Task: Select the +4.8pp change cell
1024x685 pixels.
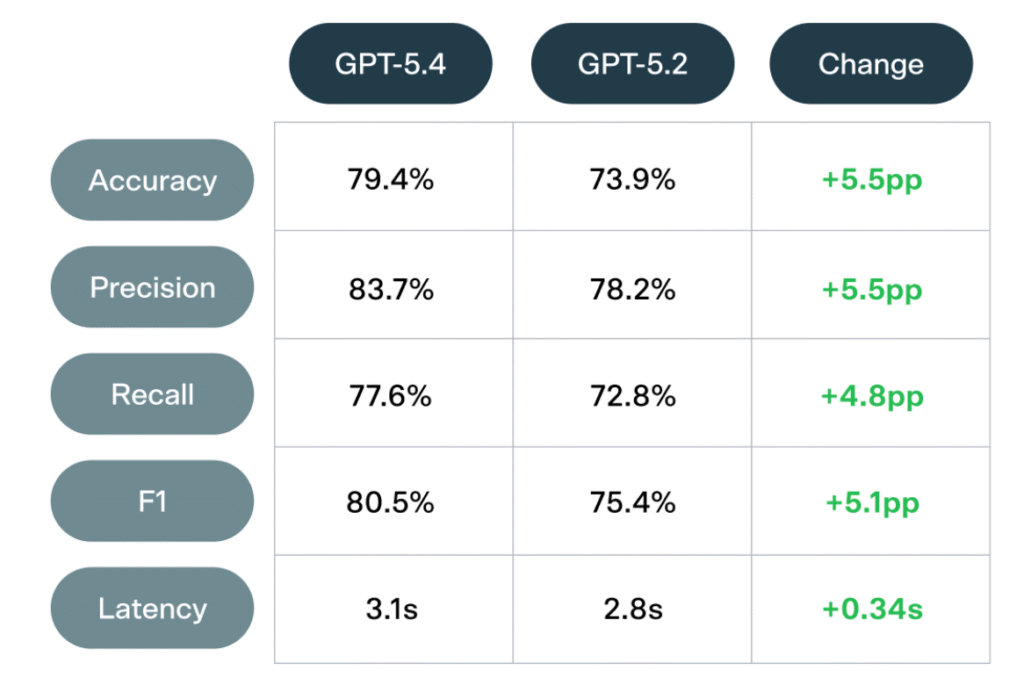Action: point(872,396)
